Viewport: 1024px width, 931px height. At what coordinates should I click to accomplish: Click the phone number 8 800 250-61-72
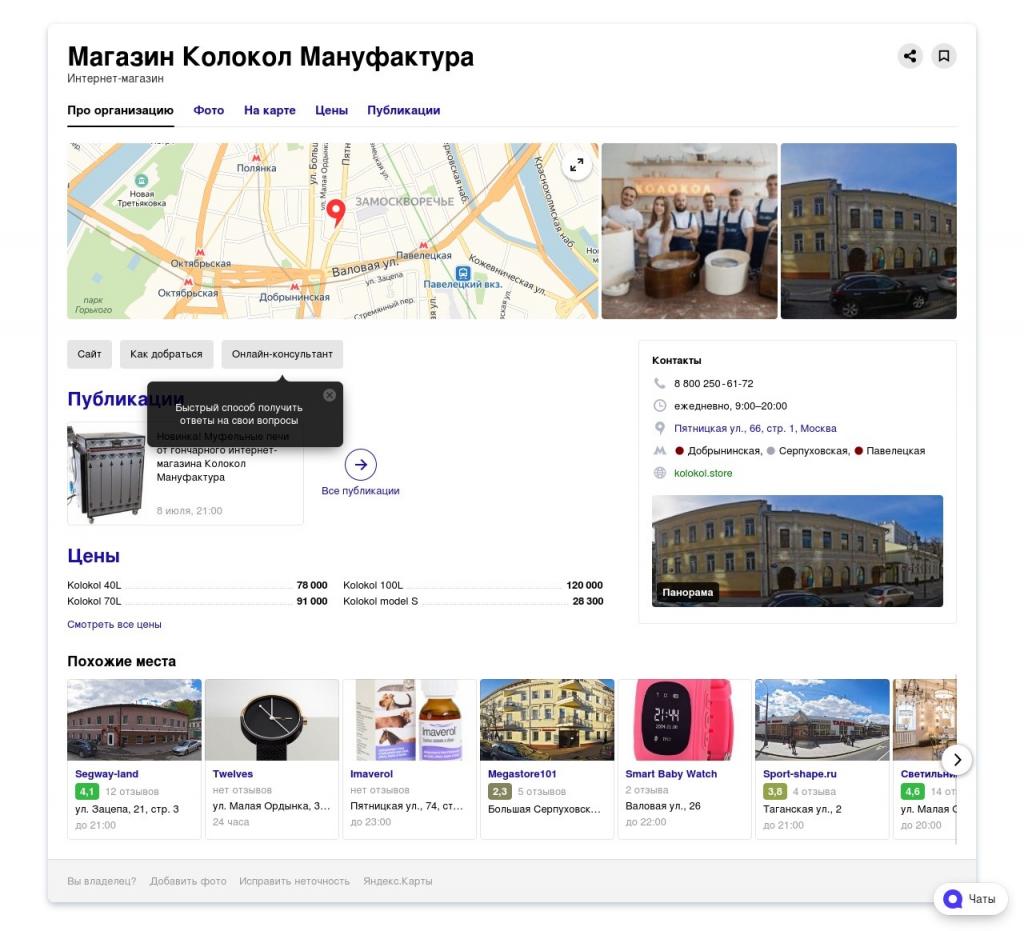click(x=714, y=383)
